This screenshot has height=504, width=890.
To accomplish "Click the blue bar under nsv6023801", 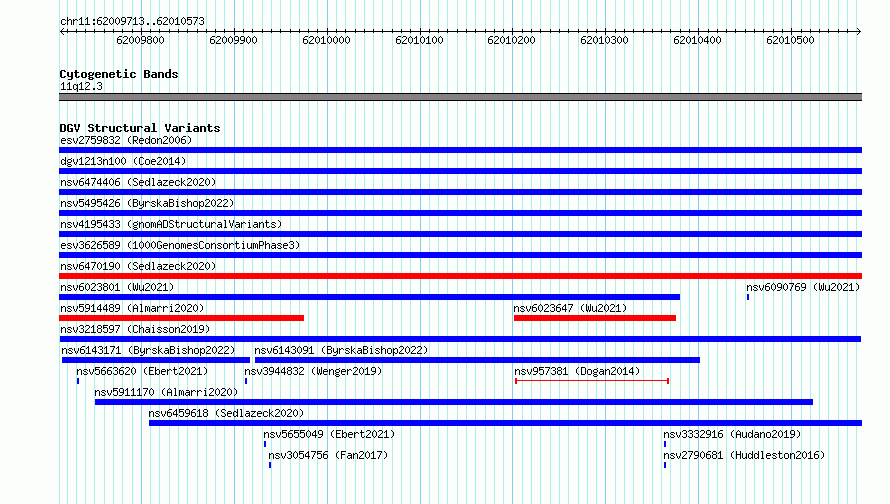I will 370,297.
